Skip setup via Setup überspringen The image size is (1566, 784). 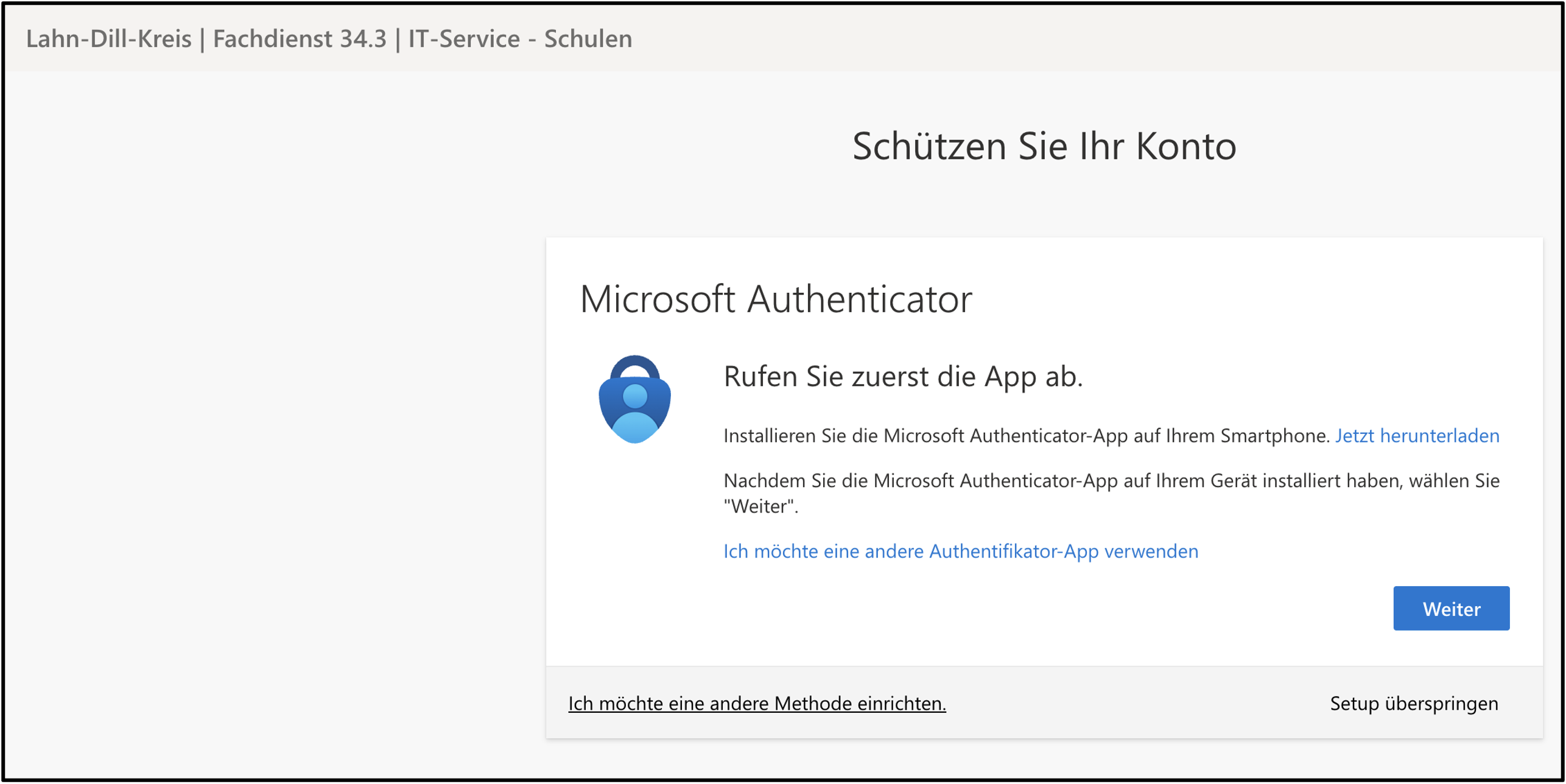(1413, 704)
